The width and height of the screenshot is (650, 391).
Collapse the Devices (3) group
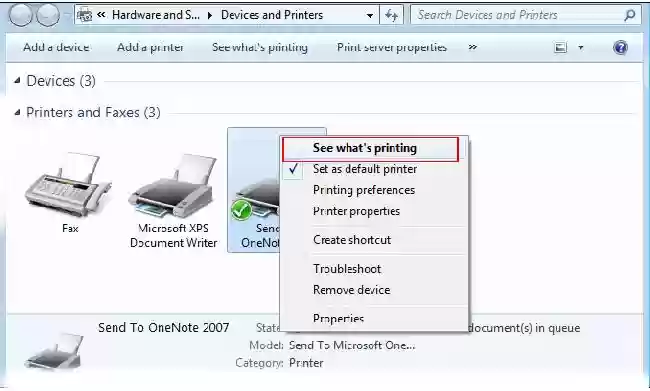tap(17, 80)
